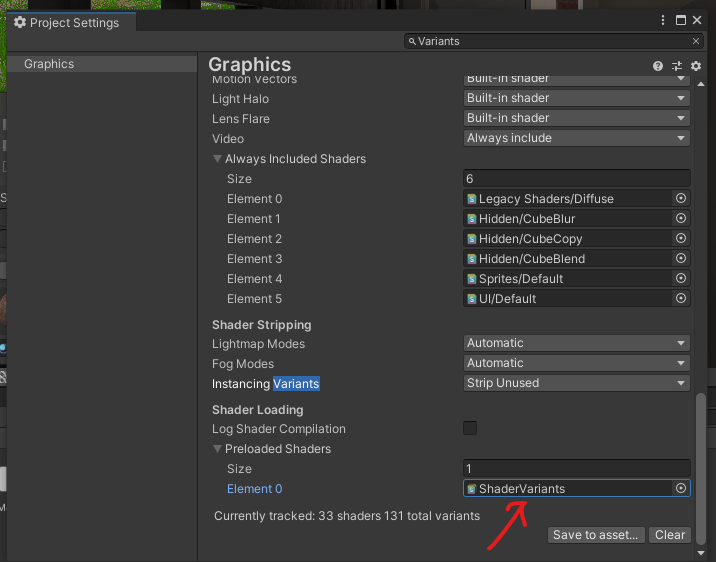Screen dimensions: 716x562
Task: Click the settings search field
Action: tap(550, 41)
